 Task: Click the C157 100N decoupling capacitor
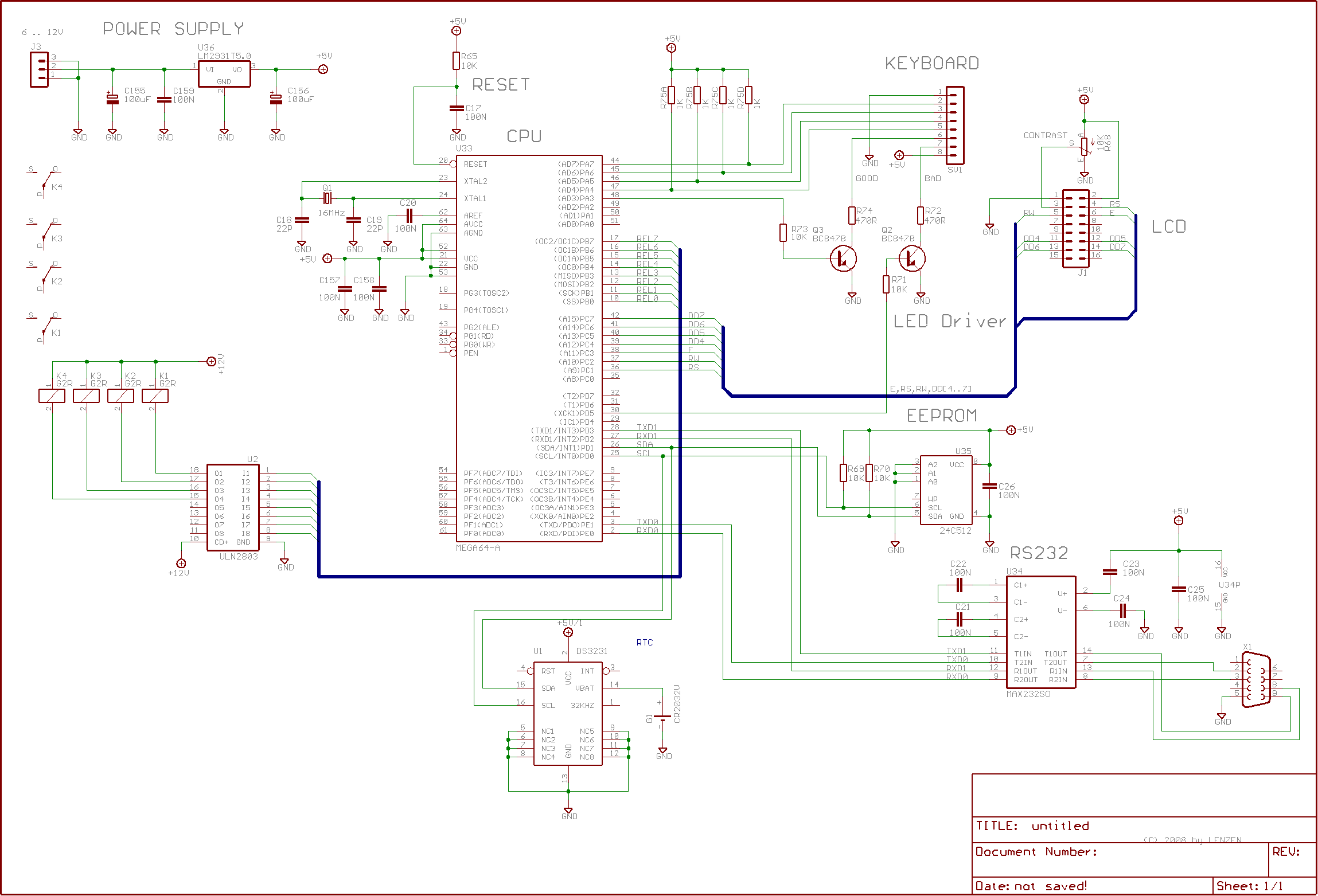pos(345,288)
